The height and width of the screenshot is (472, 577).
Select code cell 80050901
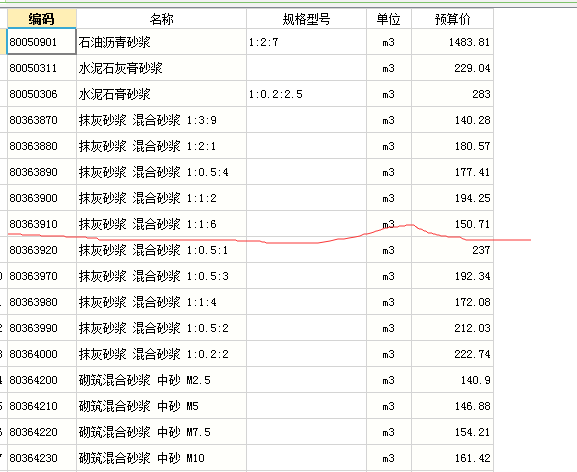[x=42, y=42]
